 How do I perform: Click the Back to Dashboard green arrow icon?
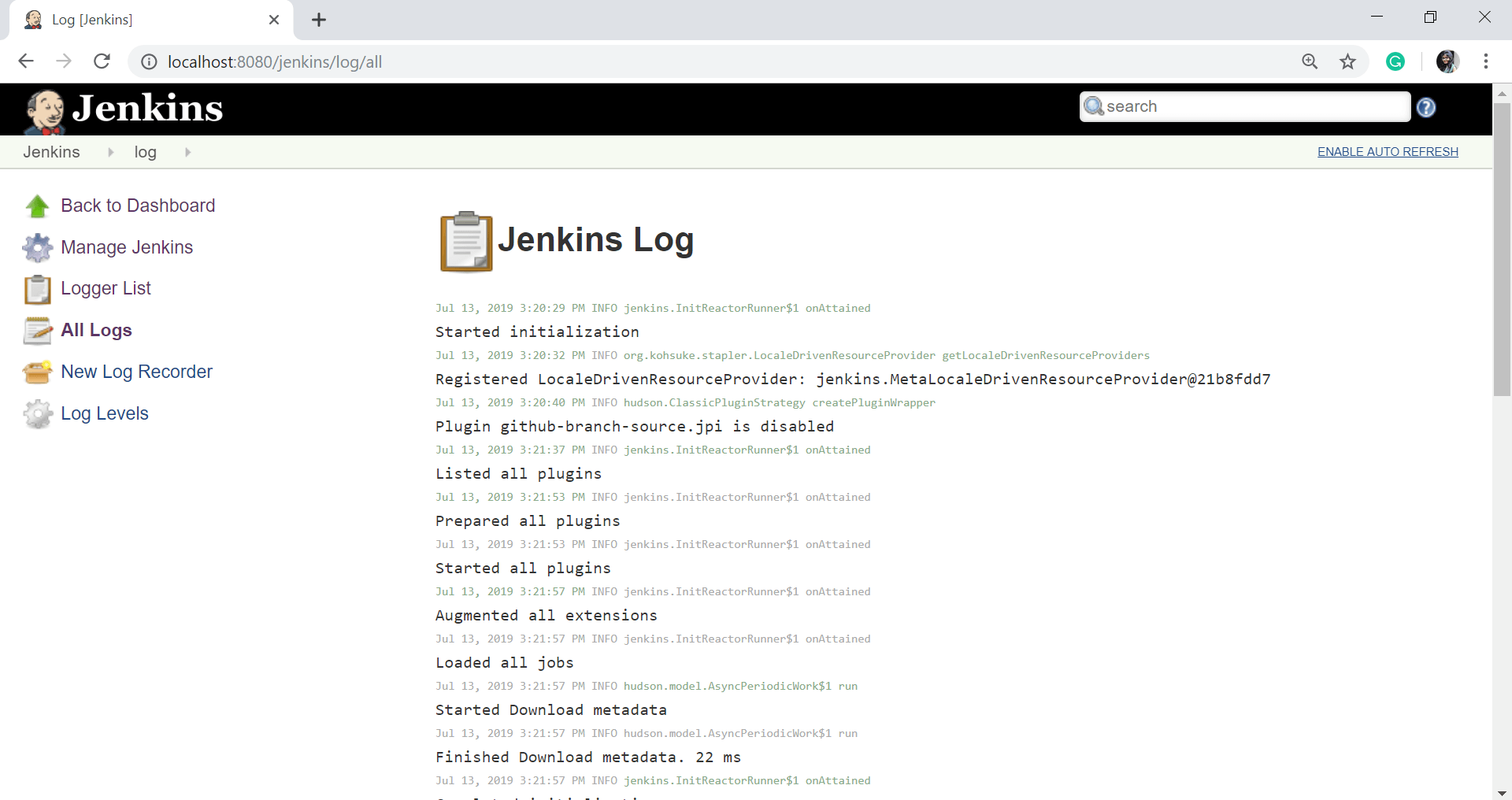(37, 206)
